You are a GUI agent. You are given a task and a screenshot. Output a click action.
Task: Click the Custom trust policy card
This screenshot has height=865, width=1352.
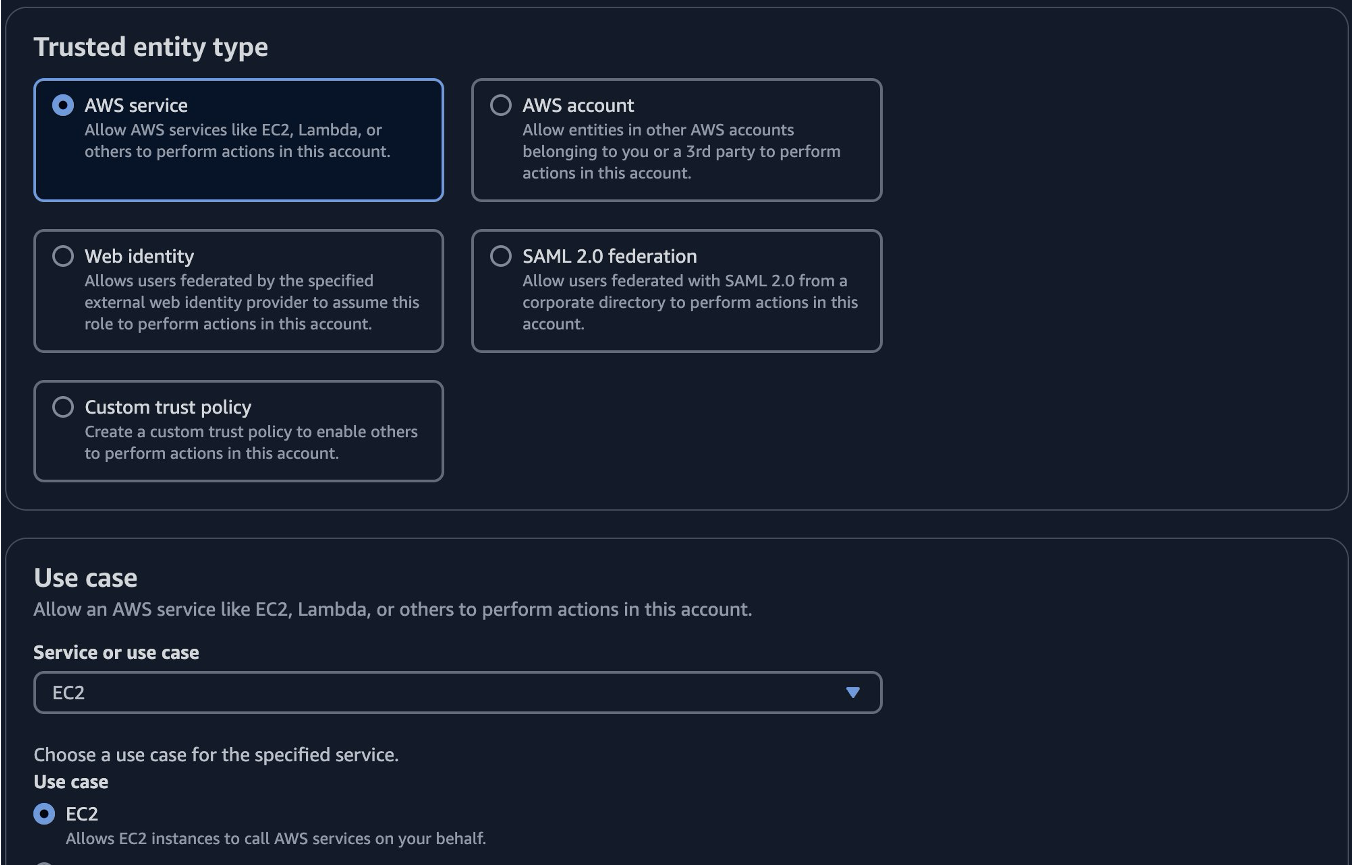tap(238, 431)
